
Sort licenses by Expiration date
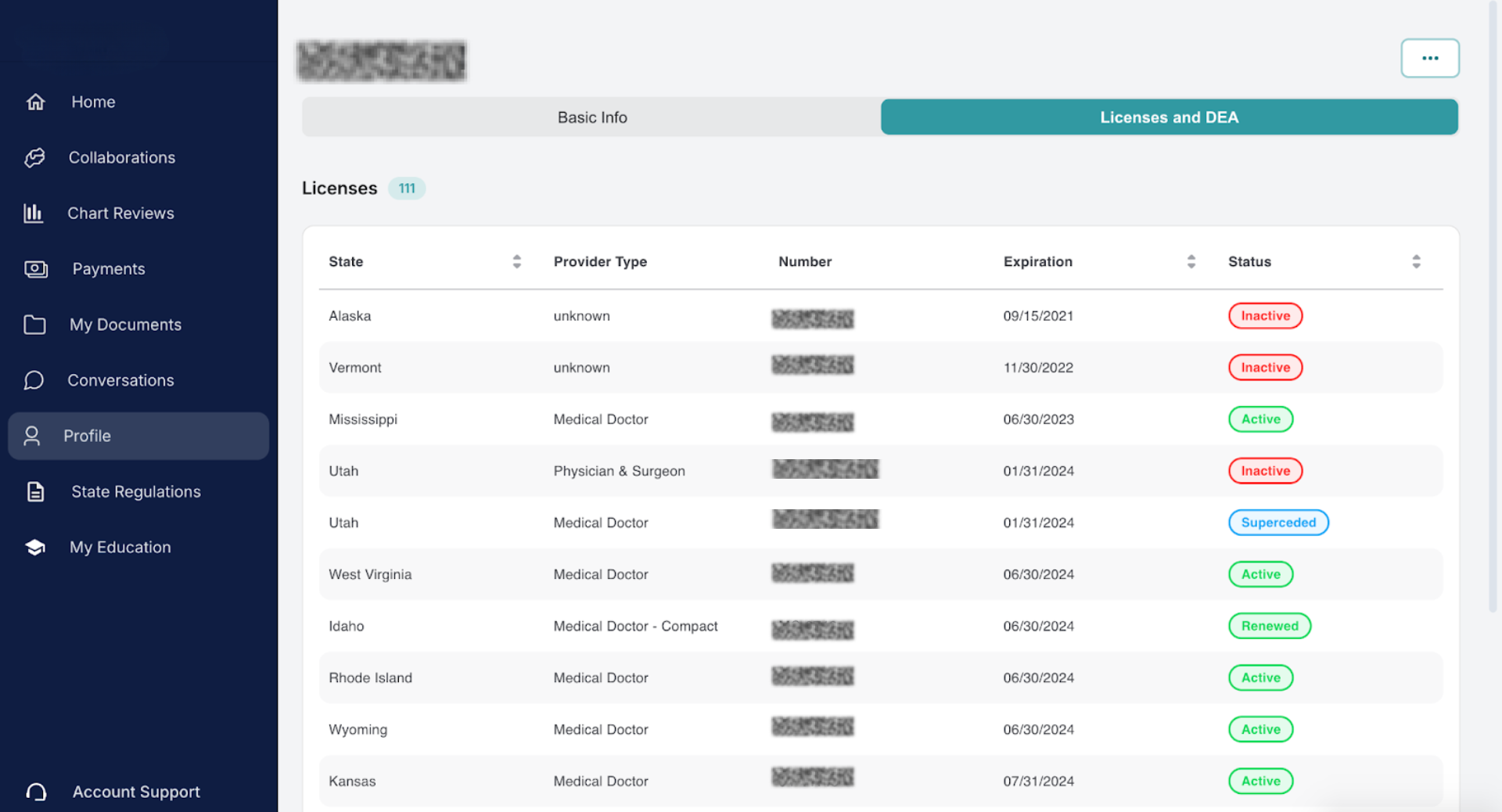click(1191, 261)
